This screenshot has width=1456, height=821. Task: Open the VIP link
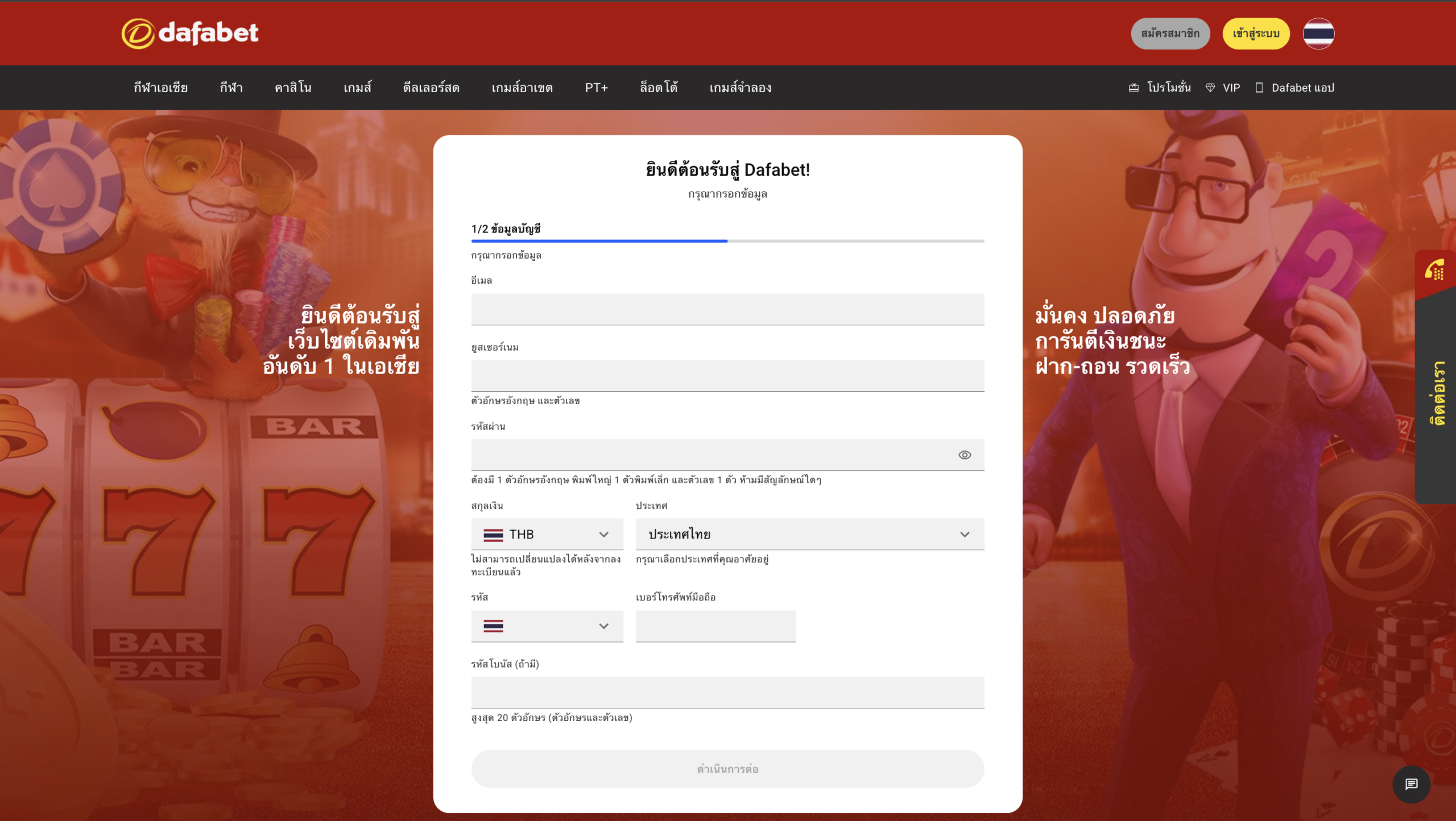(x=1231, y=88)
